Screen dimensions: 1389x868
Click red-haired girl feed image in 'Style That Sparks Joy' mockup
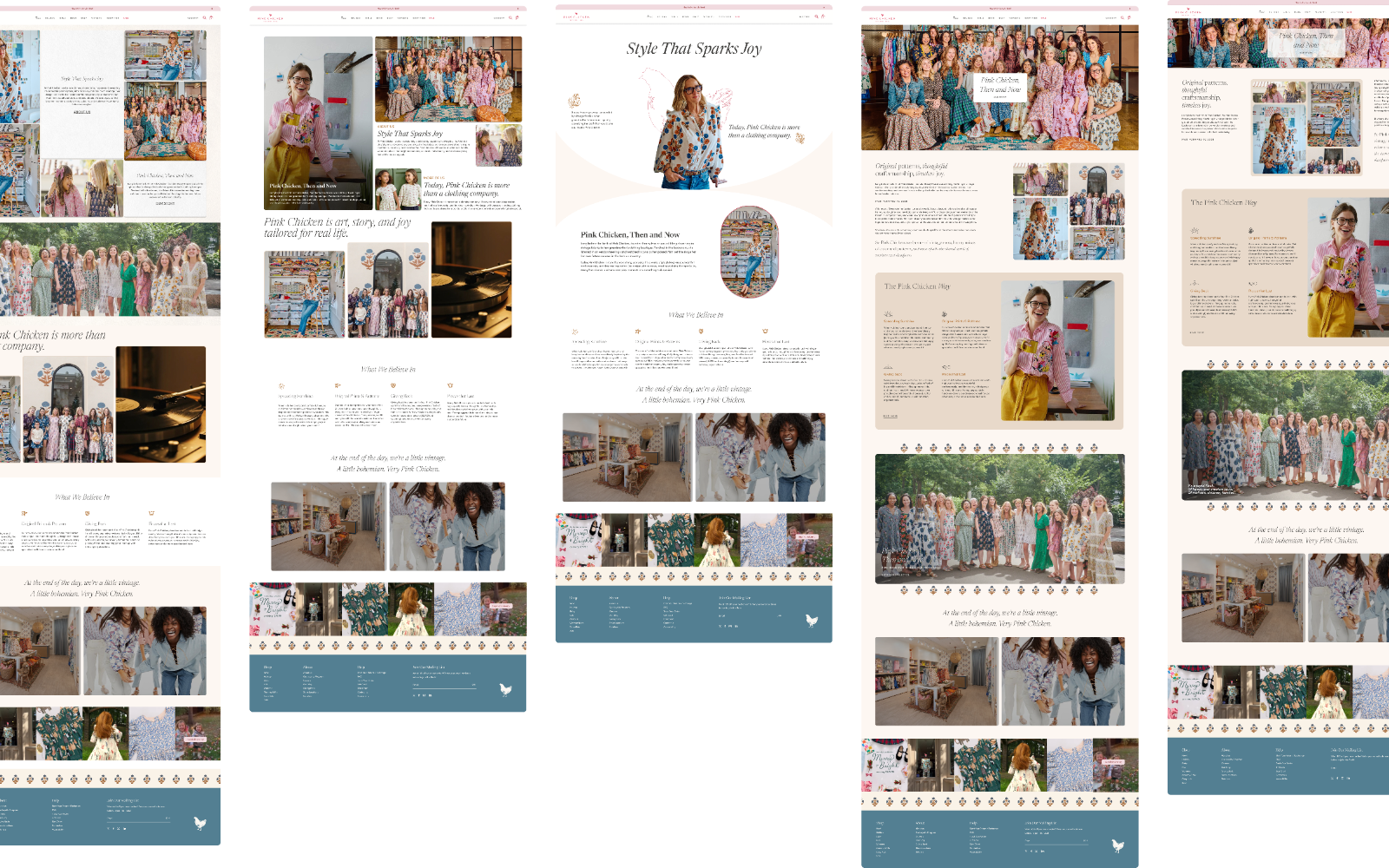pyautogui.click(x=717, y=540)
